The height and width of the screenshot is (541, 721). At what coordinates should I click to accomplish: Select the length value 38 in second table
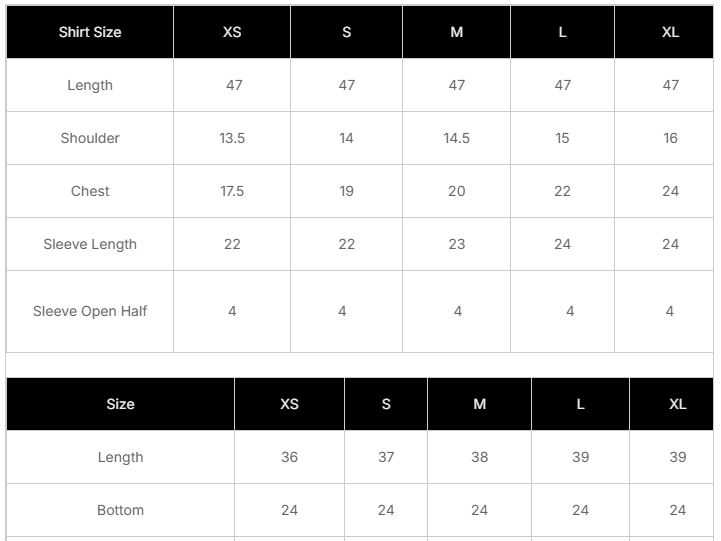point(480,457)
